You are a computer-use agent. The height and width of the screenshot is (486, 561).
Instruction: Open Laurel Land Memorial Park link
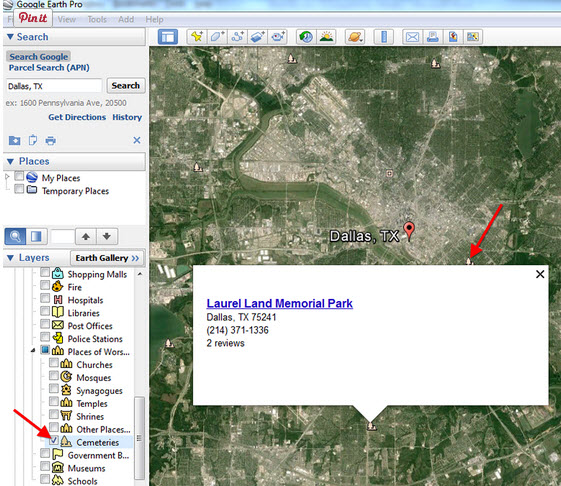pyautogui.click(x=279, y=303)
